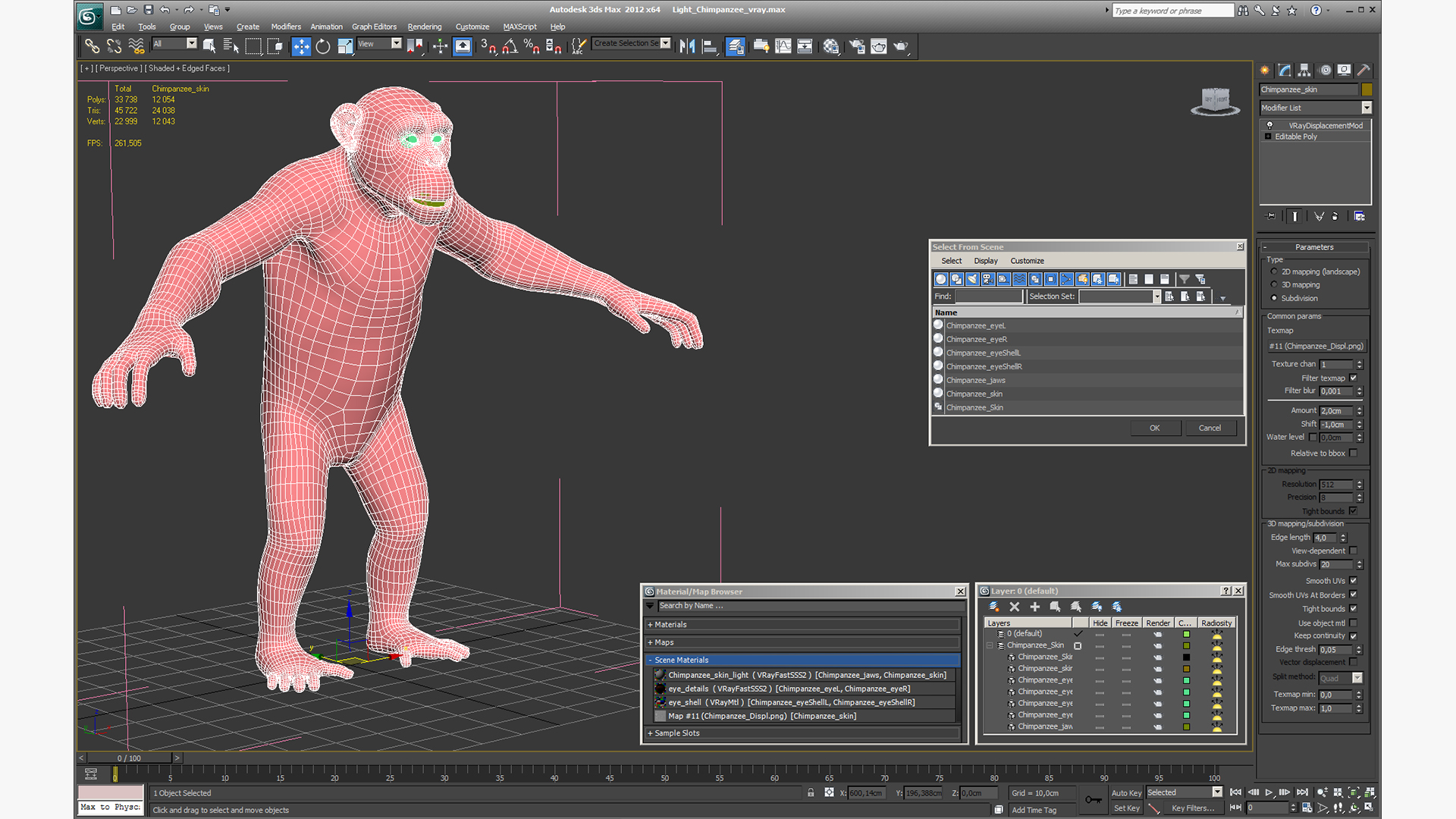The height and width of the screenshot is (819, 1456).
Task: Open Curve Editor from main toolbar
Action: point(783,46)
